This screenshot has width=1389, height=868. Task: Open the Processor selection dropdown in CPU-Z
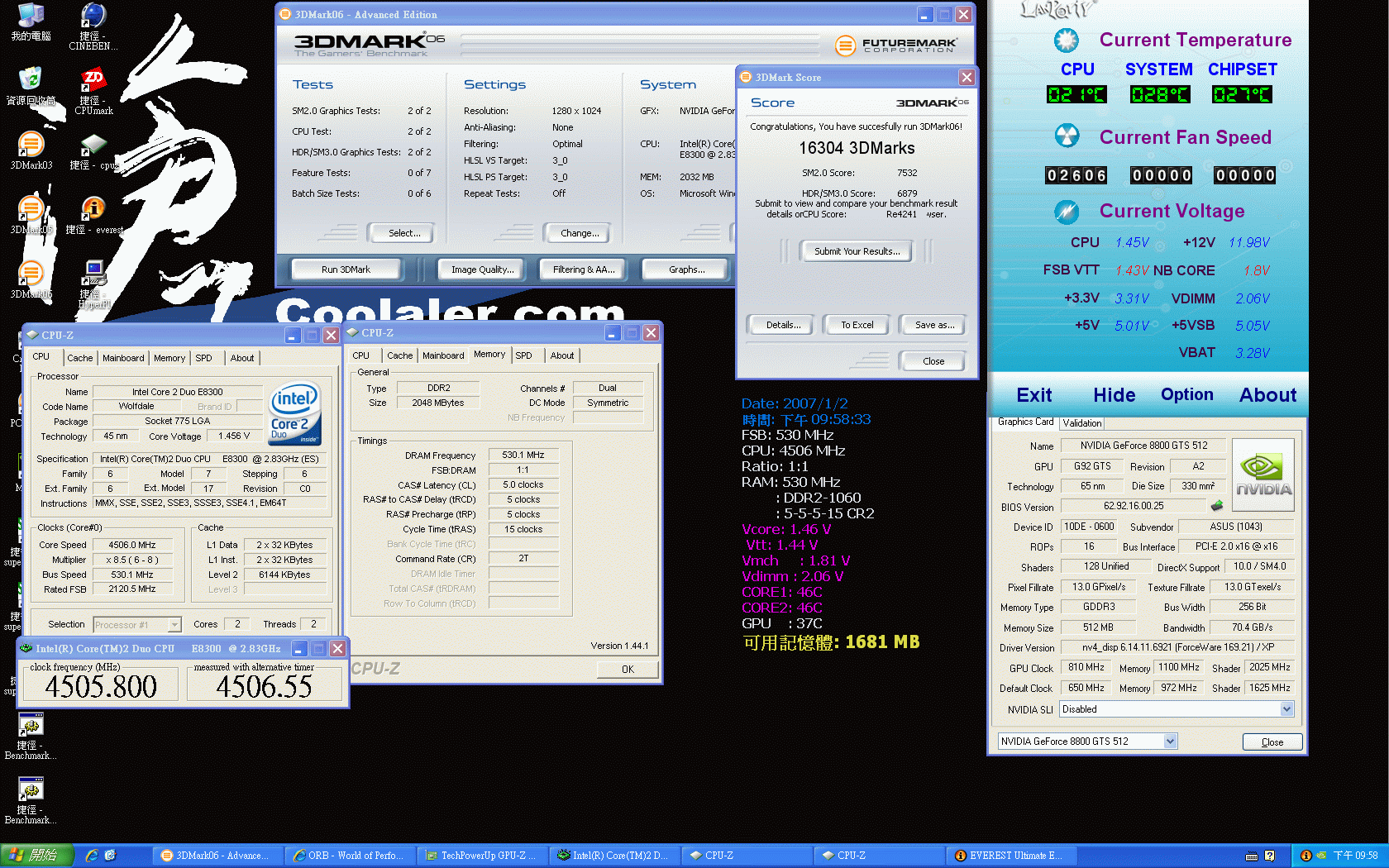click(174, 625)
